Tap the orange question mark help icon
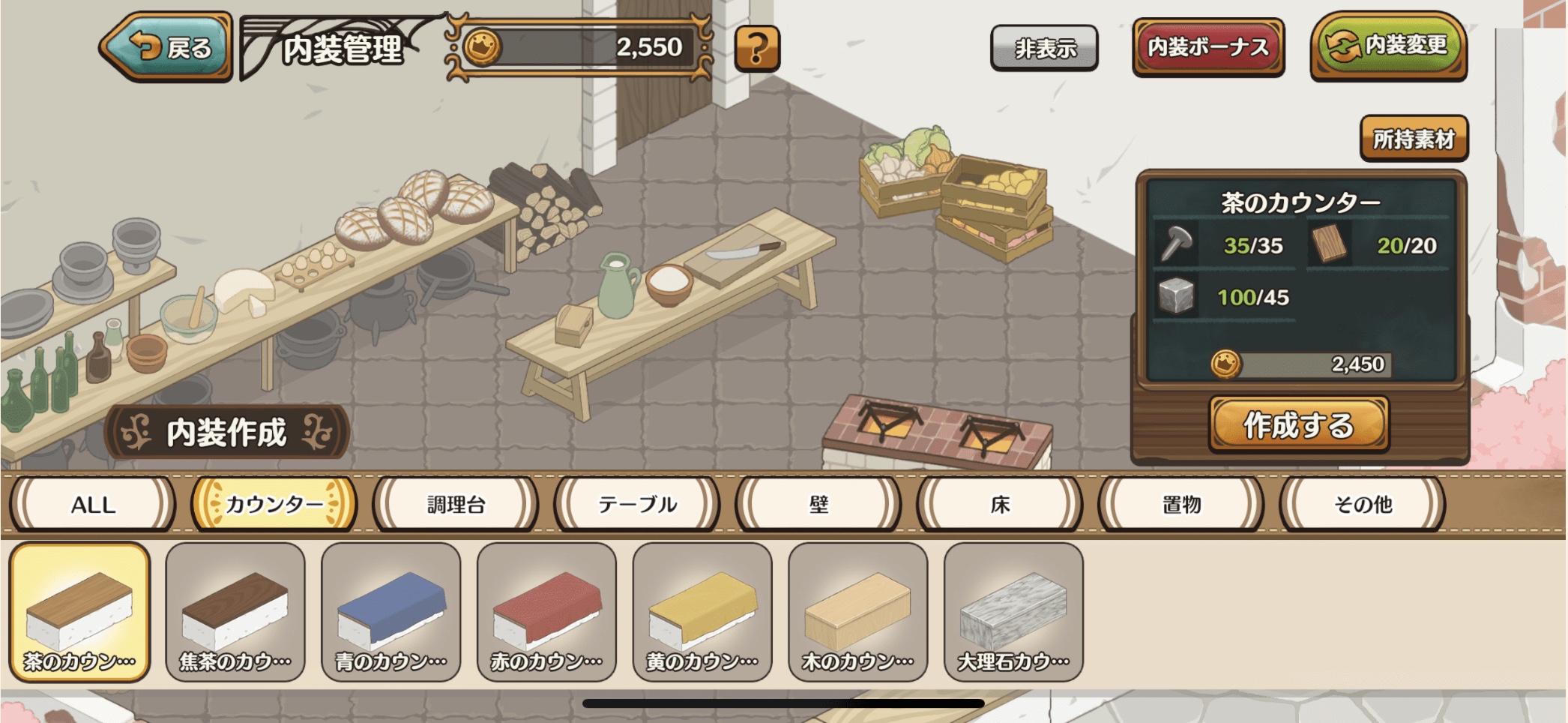Image resolution: width=1568 pixels, height=723 pixels. 757,49
